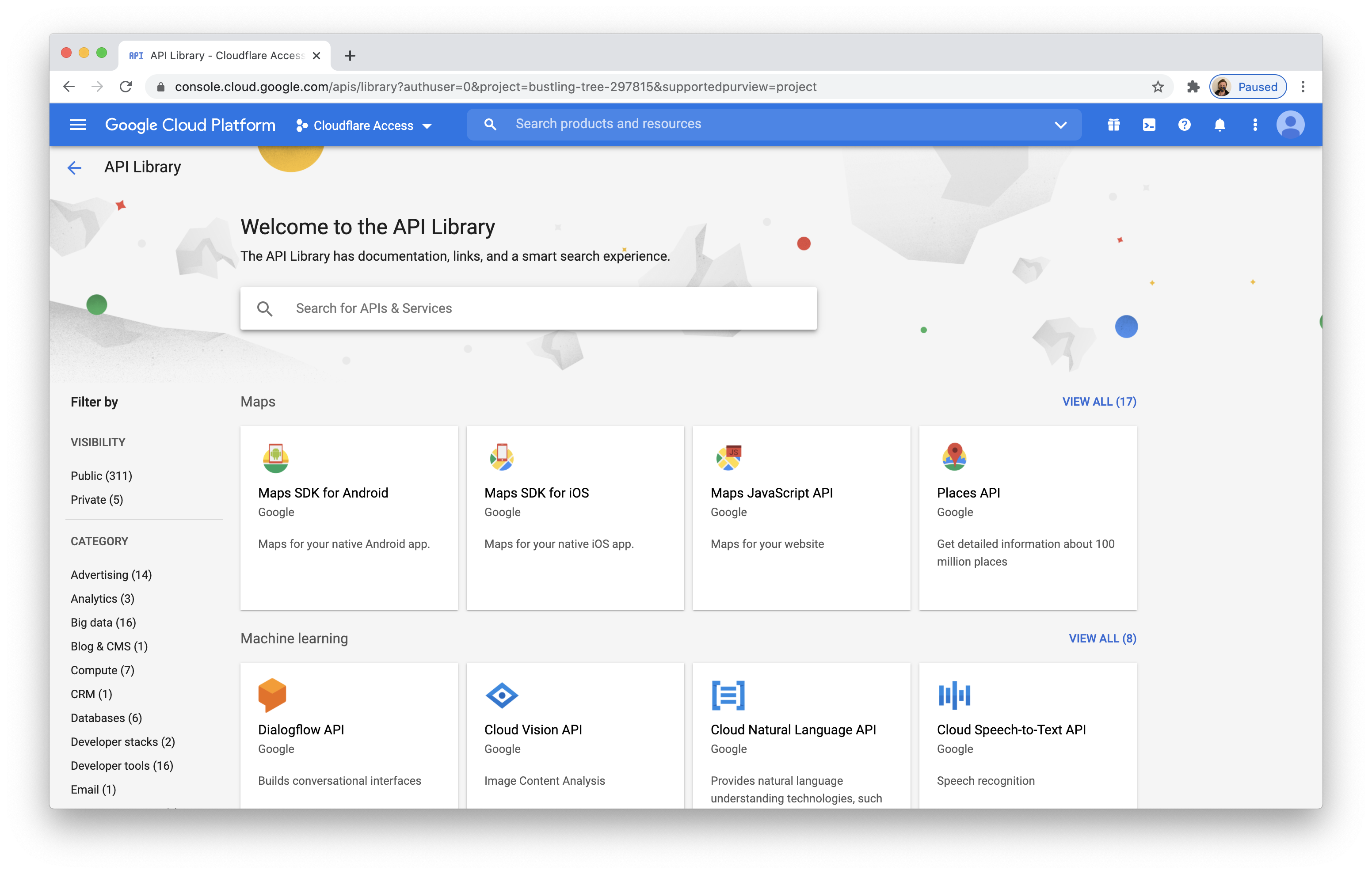Image resolution: width=1372 pixels, height=874 pixels.
Task: Open the navigation hamburger menu
Action: coord(77,124)
